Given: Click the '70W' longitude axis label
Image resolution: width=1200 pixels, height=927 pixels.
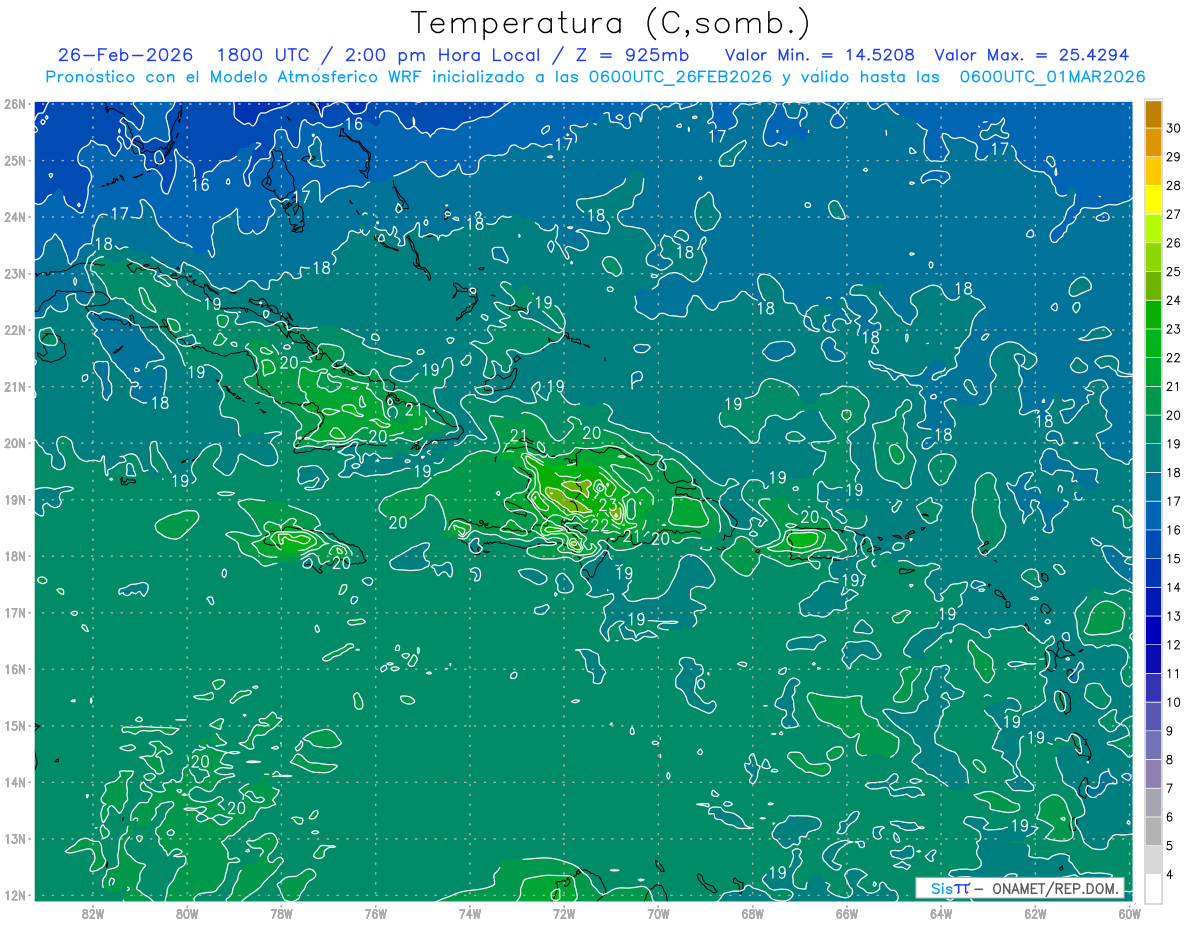Looking at the screenshot, I should pyautogui.click(x=658, y=913).
